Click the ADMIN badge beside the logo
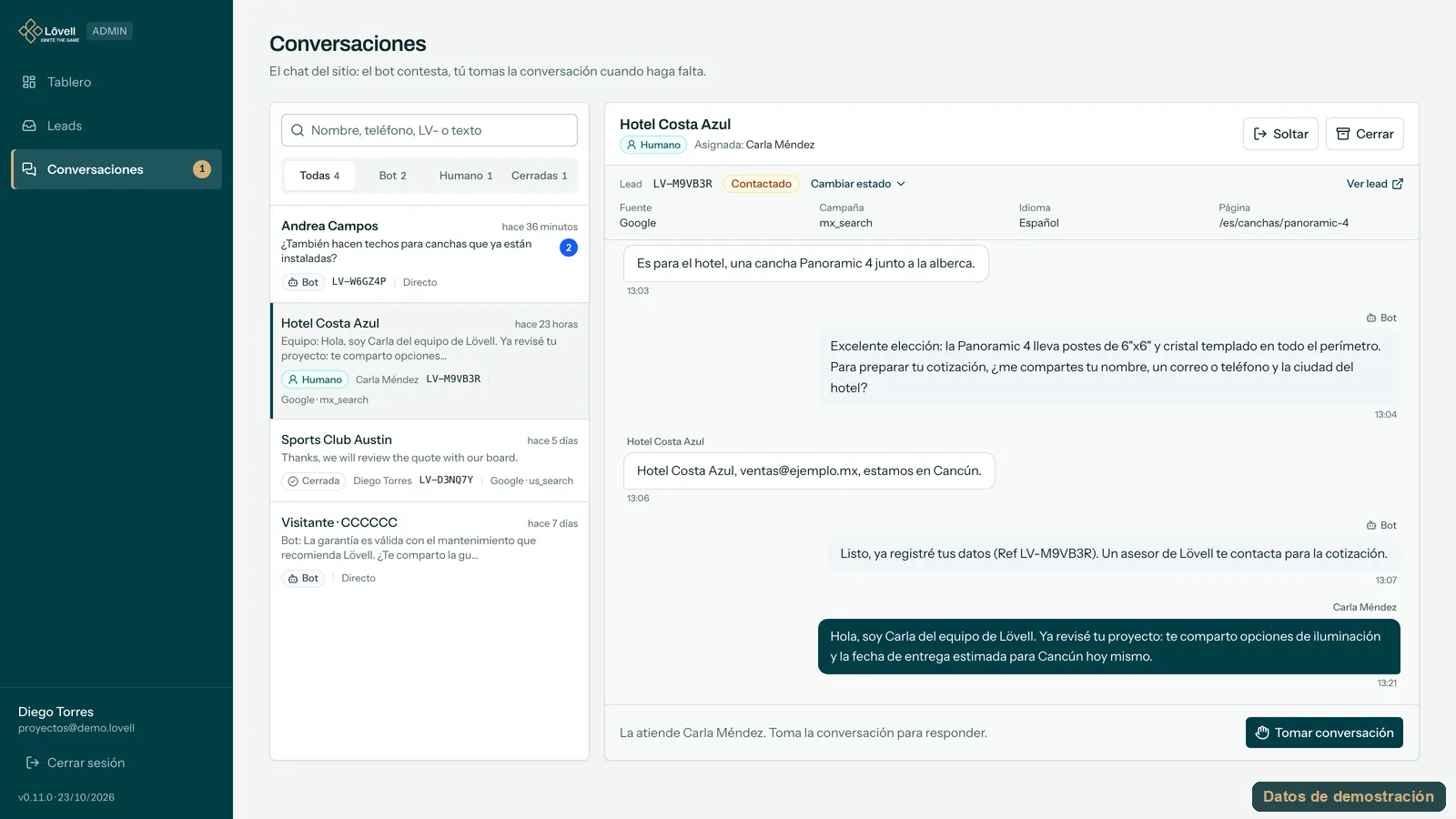The width and height of the screenshot is (1456, 819). pyautogui.click(x=109, y=31)
